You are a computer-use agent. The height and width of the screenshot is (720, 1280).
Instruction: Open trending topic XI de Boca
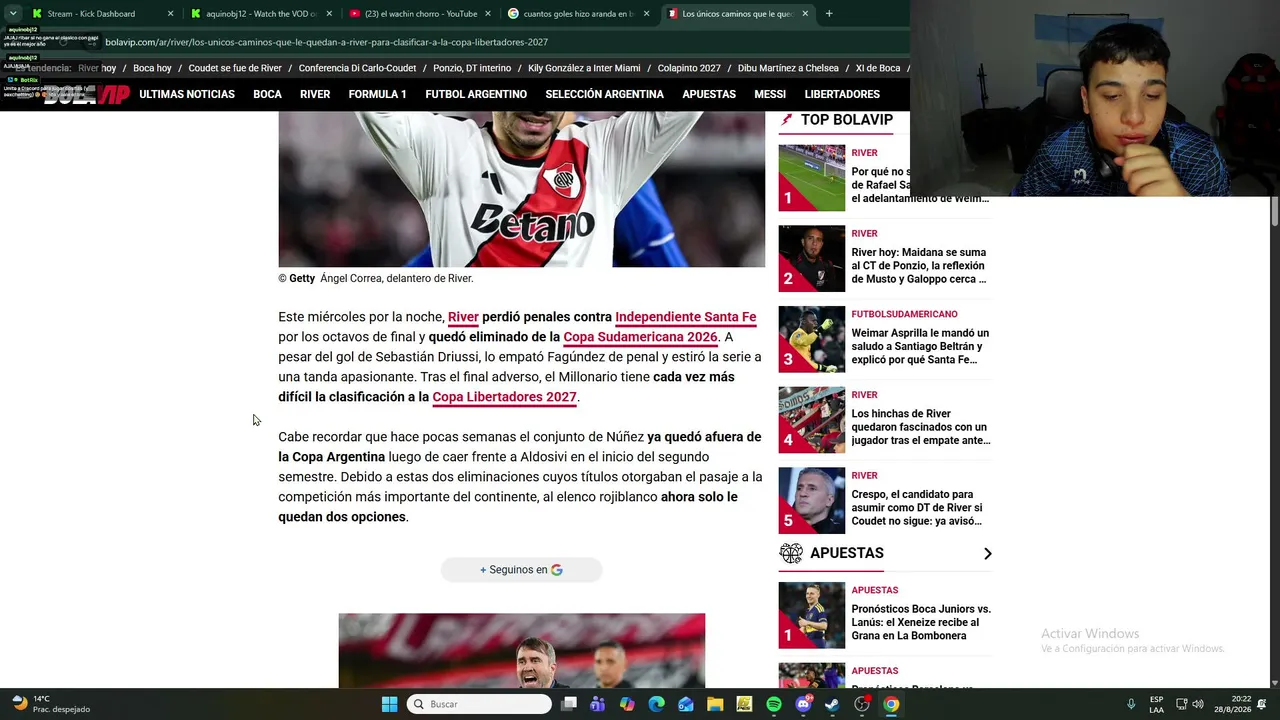point(878,68)
